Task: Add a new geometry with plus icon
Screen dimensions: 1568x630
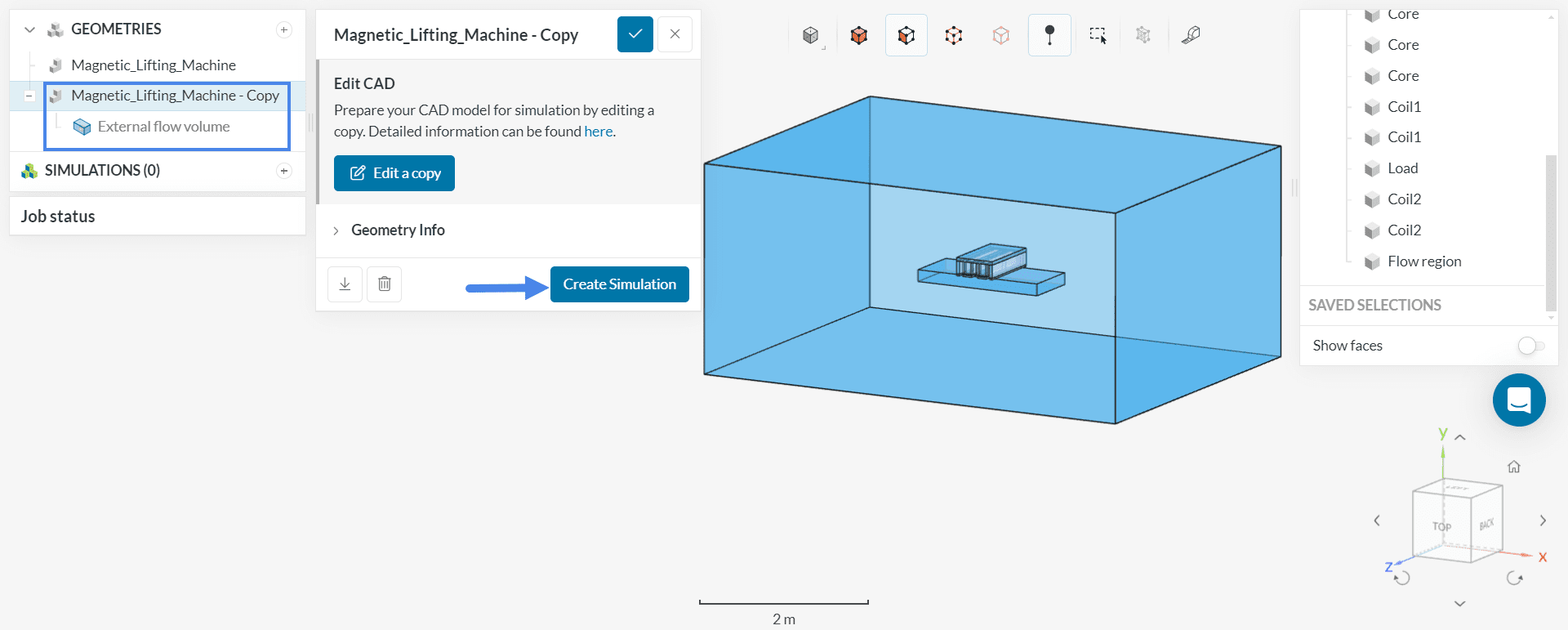Action: 284,30
